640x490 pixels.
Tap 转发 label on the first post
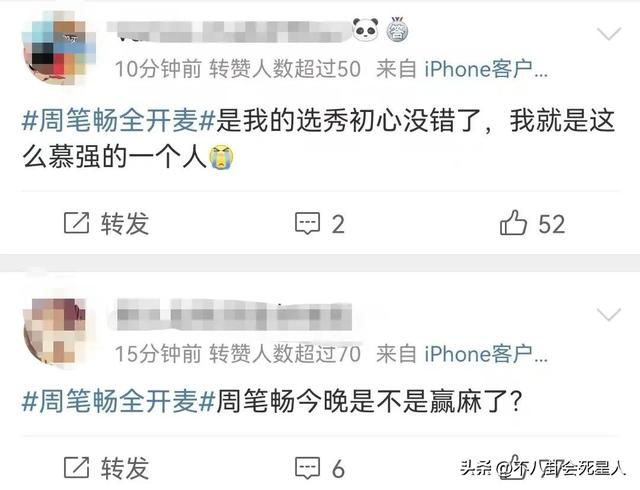125,223
